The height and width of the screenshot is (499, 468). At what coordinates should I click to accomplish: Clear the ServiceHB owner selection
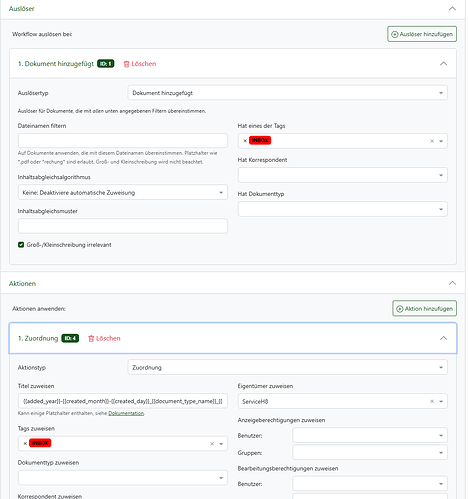[432, 401]
